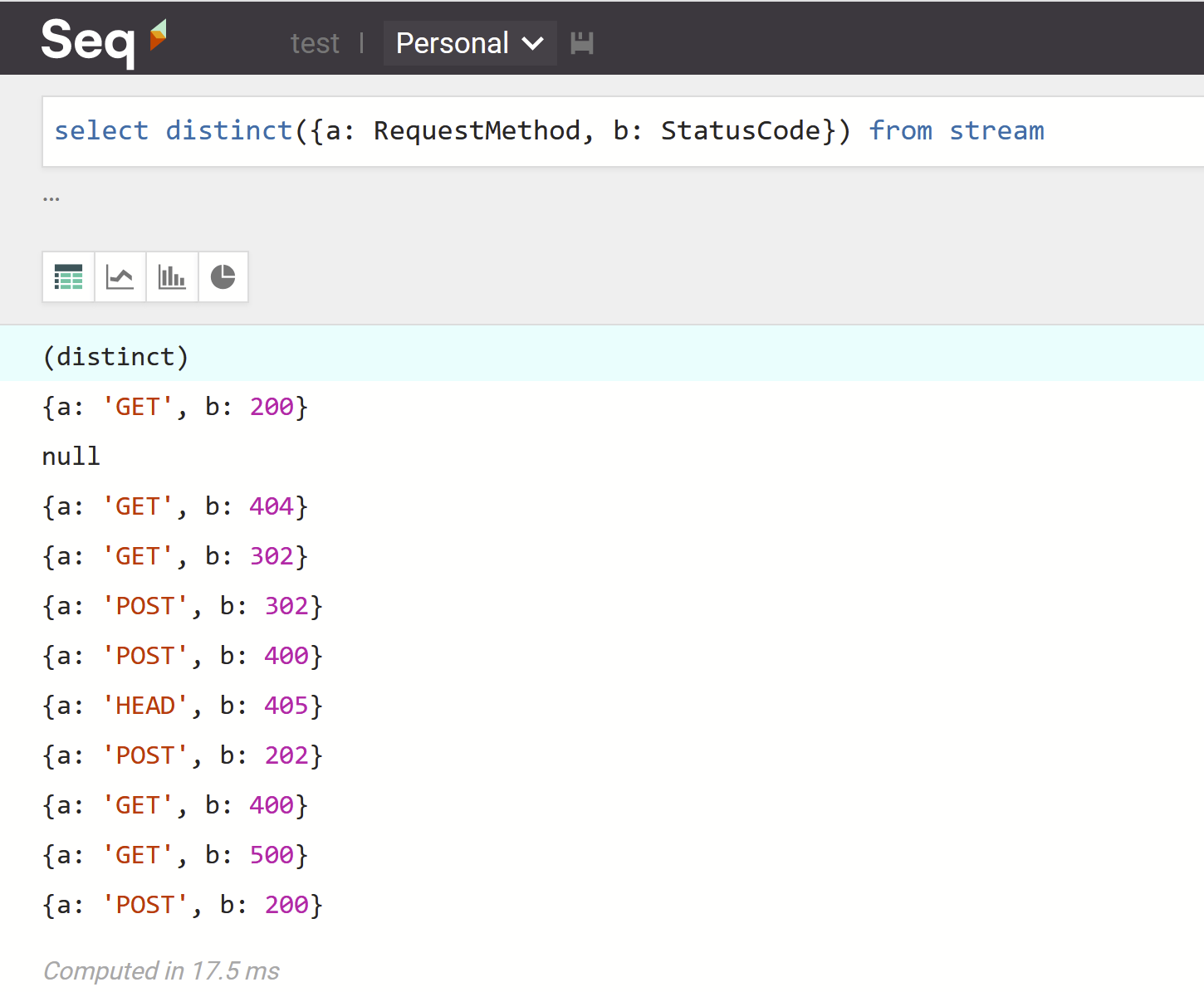This screenshot has width=1204, height=992.
Task: Click the 'stream' keyword in the query
Action: pos(996,130)
